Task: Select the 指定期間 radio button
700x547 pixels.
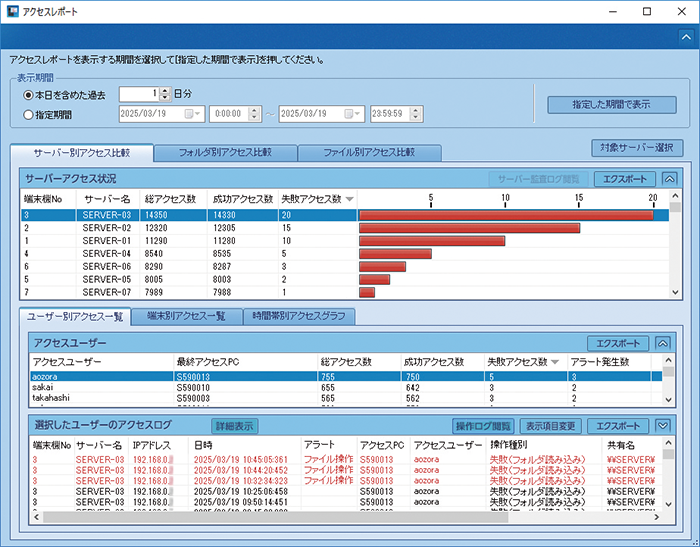Action: pos(28,115)
